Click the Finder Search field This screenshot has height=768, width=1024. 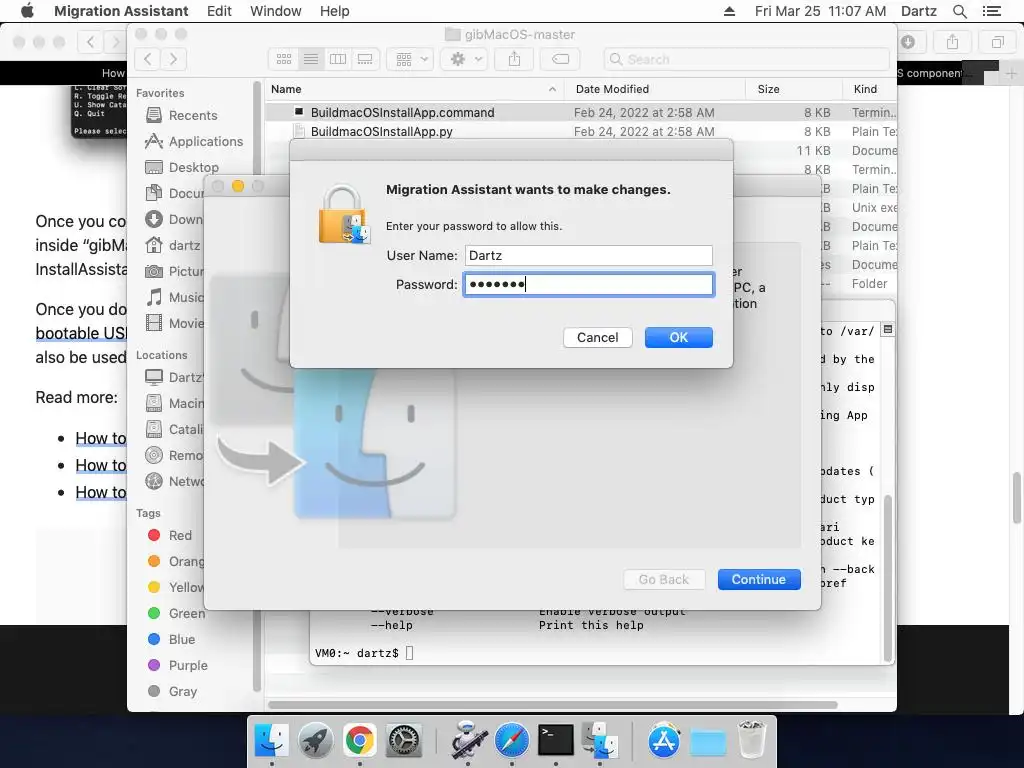pos(746,59)
